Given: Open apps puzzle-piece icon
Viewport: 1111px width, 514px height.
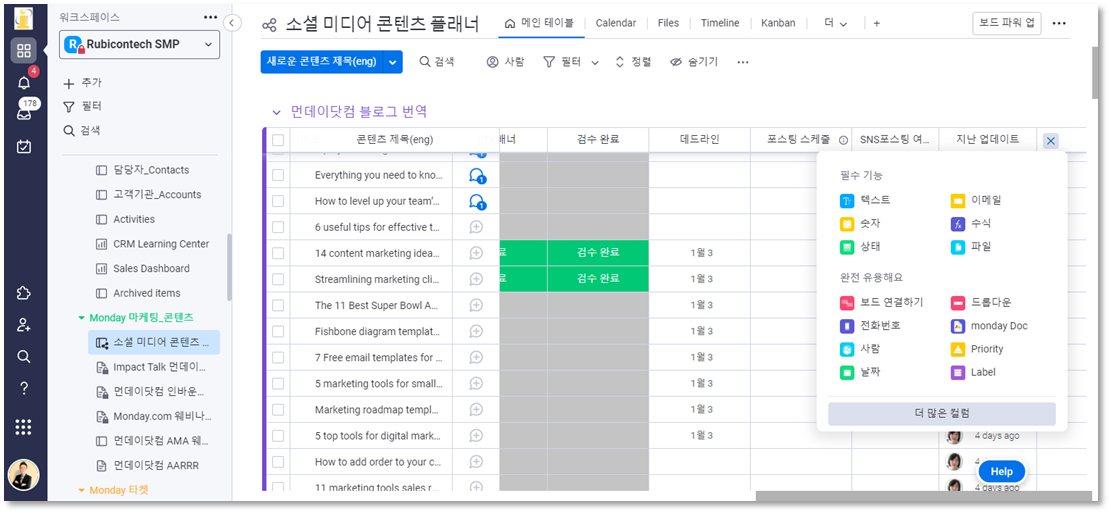Looking at the screenshot, I should point(23,293).
